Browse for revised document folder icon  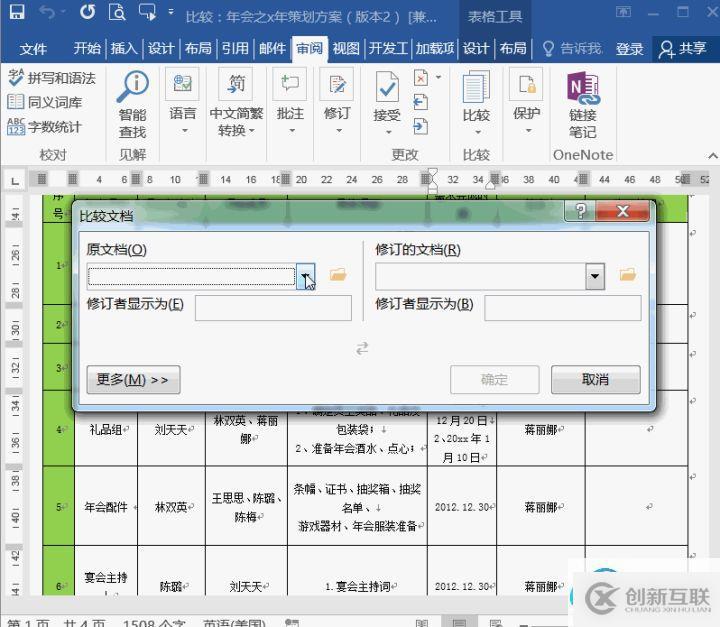point(627,275)
